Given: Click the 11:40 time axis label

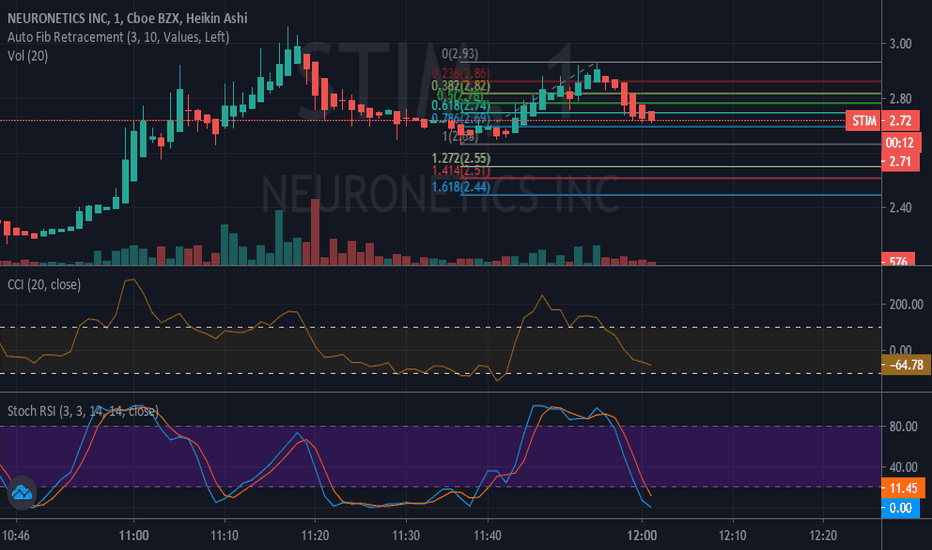Looking at the screenshot, I should (x=487, y=536).
